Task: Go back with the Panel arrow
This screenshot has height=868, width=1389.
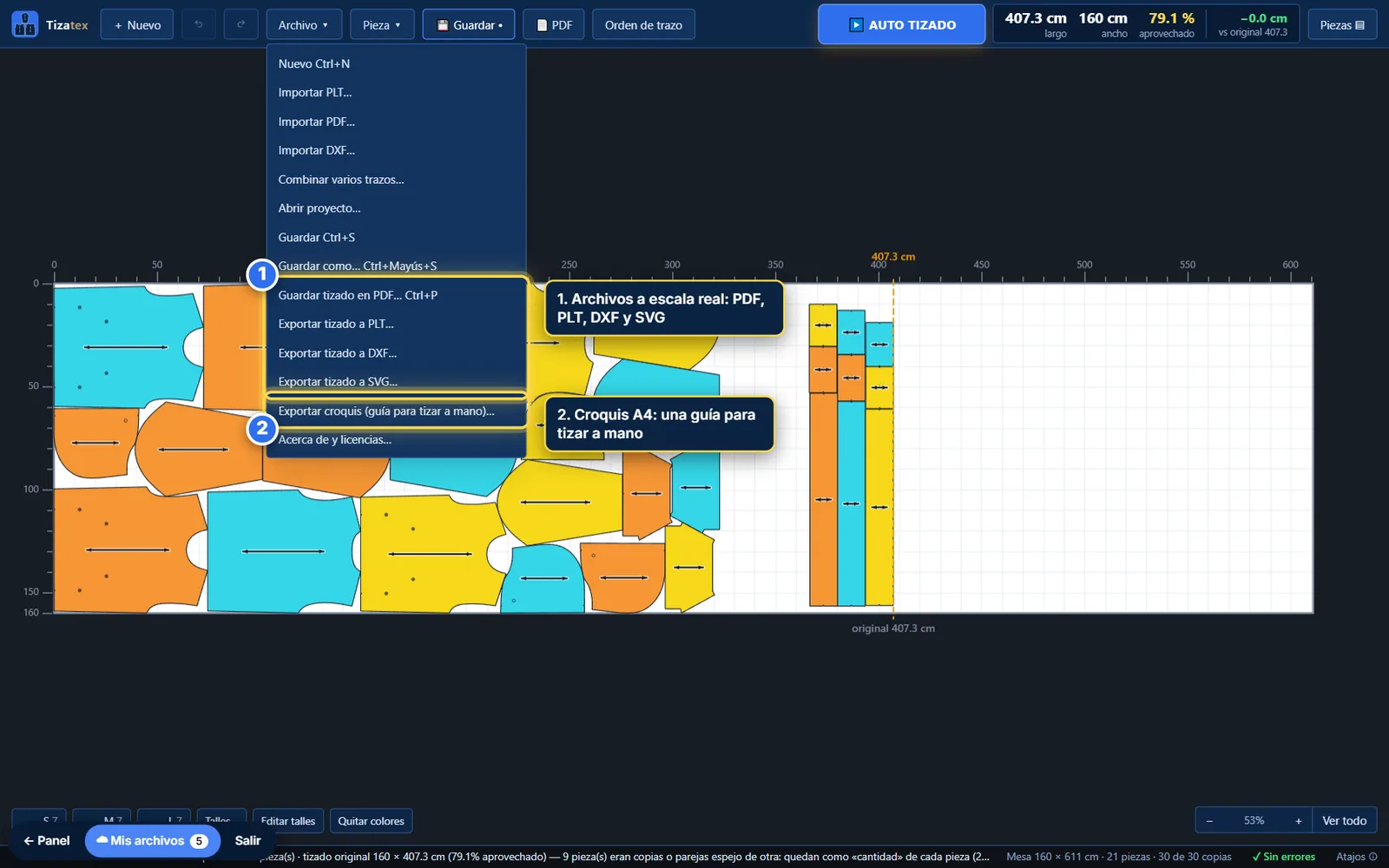Action: 47,840
